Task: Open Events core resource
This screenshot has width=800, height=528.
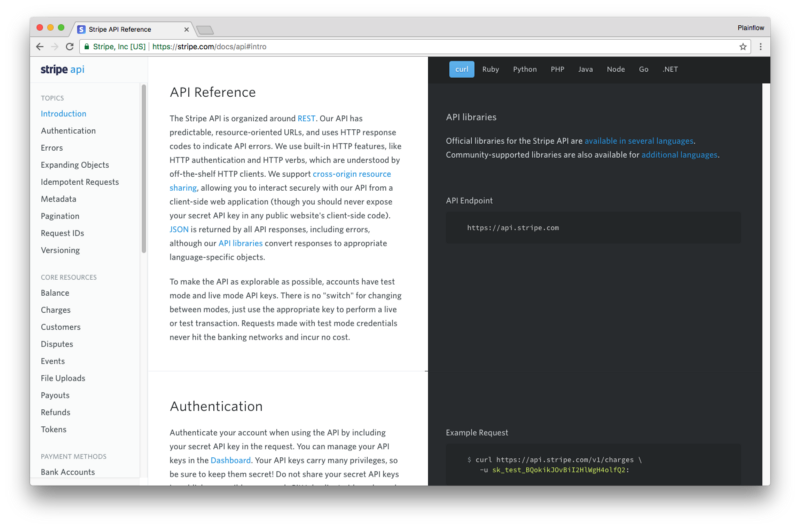Action: click(x=53, y=361)
